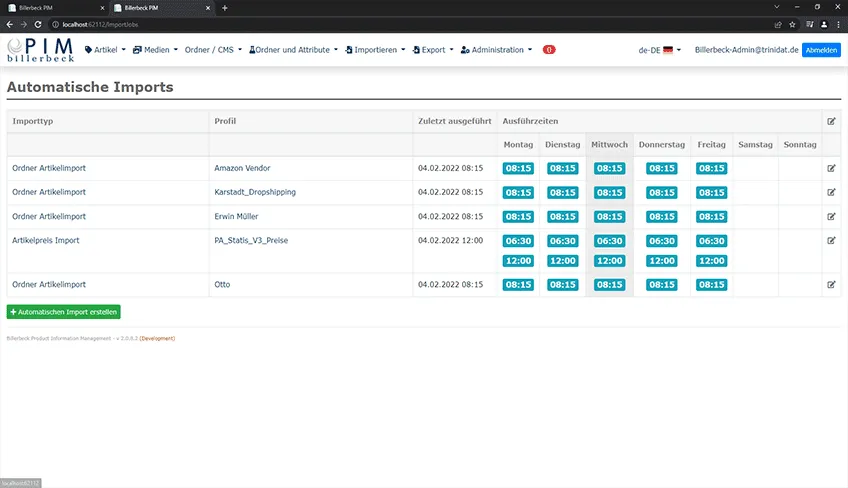This screenshot has height=488, width=848.
Task: Open the Export dropdown menu
Action: click(433, 50)
